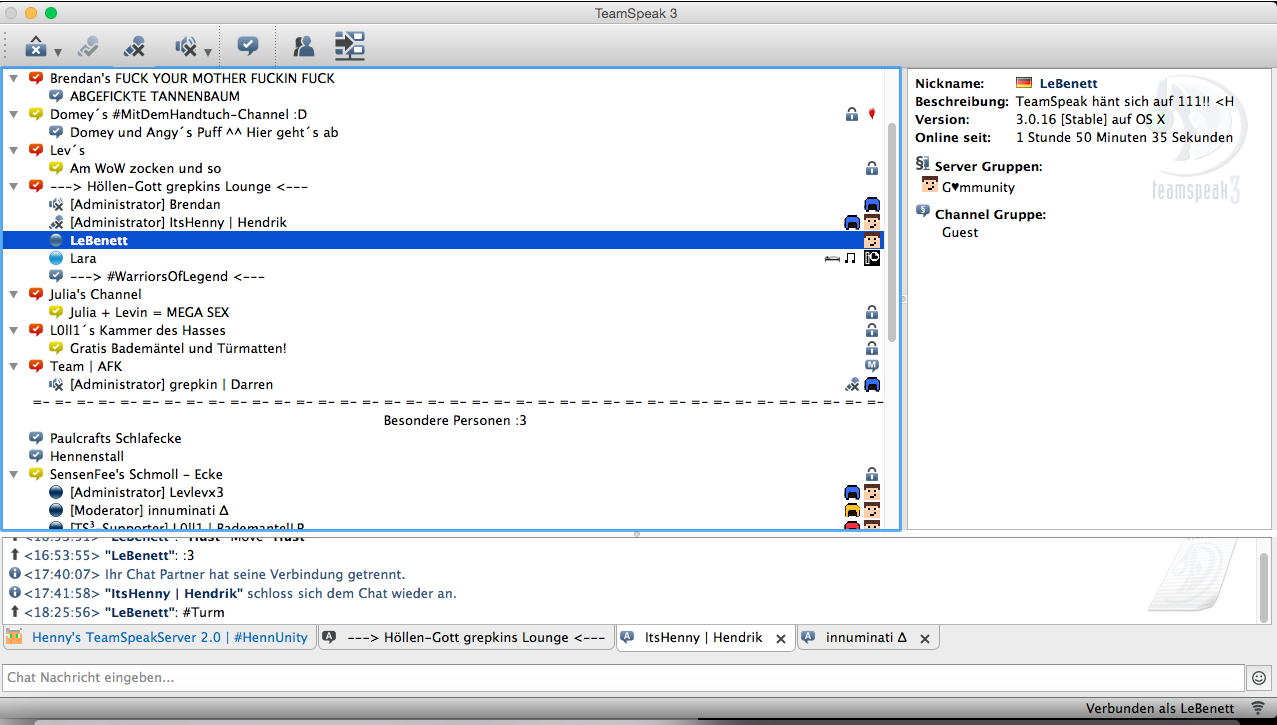Image resolution: width=1277 pixels, height=725 pixels.
Task: Click red pin icon on Domey´s channel row
Action: (871, 114)
